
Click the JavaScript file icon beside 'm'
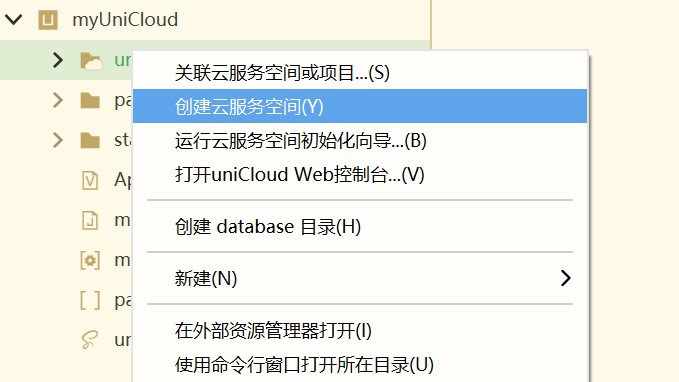click(x=90, y=220)
